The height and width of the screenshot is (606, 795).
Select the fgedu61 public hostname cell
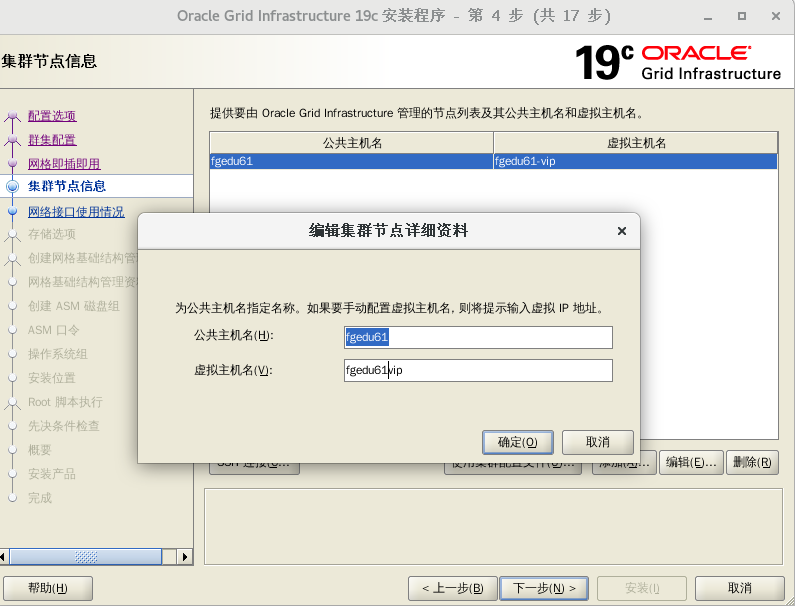pyautogui.click(x=351, y=161)
